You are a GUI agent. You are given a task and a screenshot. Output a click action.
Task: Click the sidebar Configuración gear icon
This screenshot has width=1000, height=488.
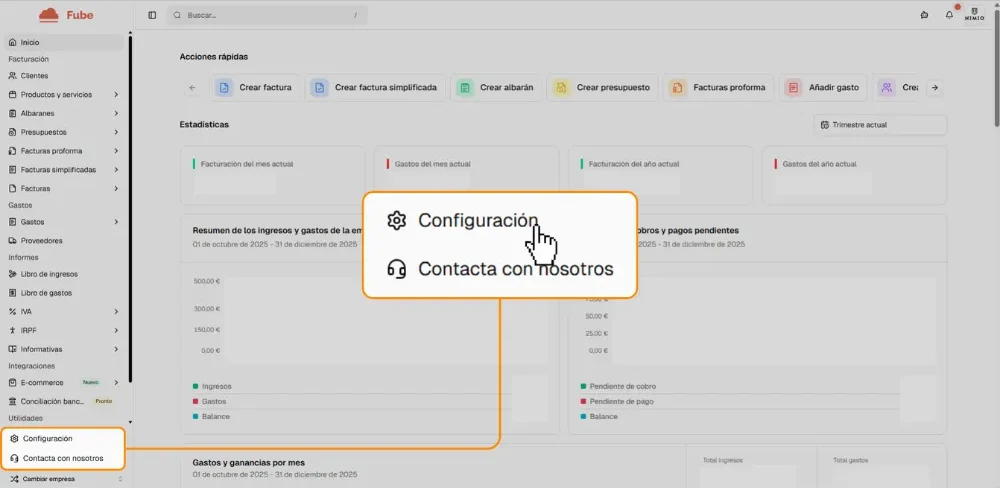click(14, 439)
